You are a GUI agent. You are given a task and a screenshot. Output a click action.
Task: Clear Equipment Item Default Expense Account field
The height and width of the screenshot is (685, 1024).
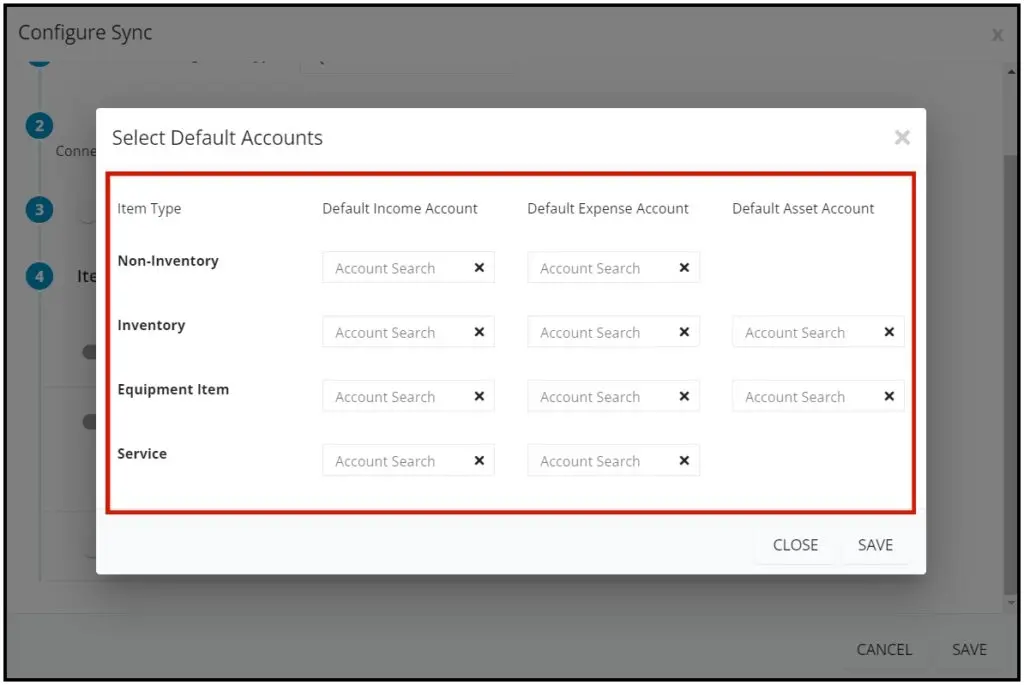[684, 396]
